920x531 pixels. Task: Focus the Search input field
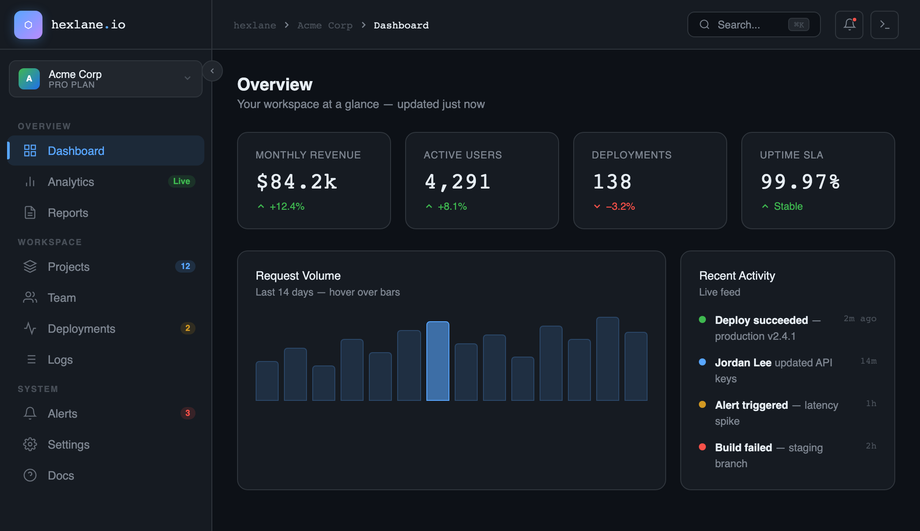tap(754, 25)
